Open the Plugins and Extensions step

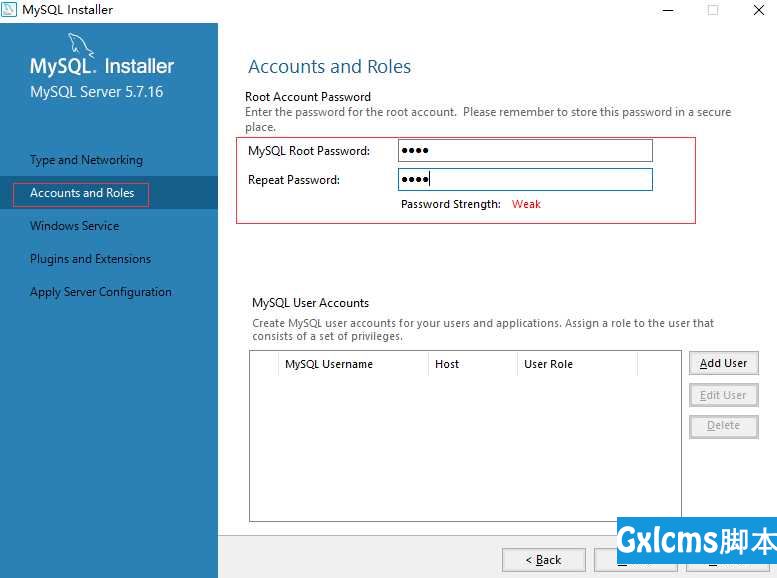pos(90,259)
